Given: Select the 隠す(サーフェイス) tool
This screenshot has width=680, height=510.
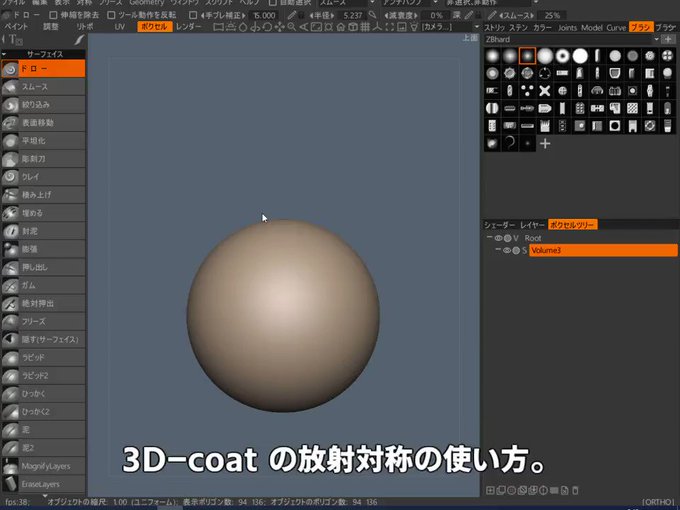Looking at the screenshot, I should point(43,340).
